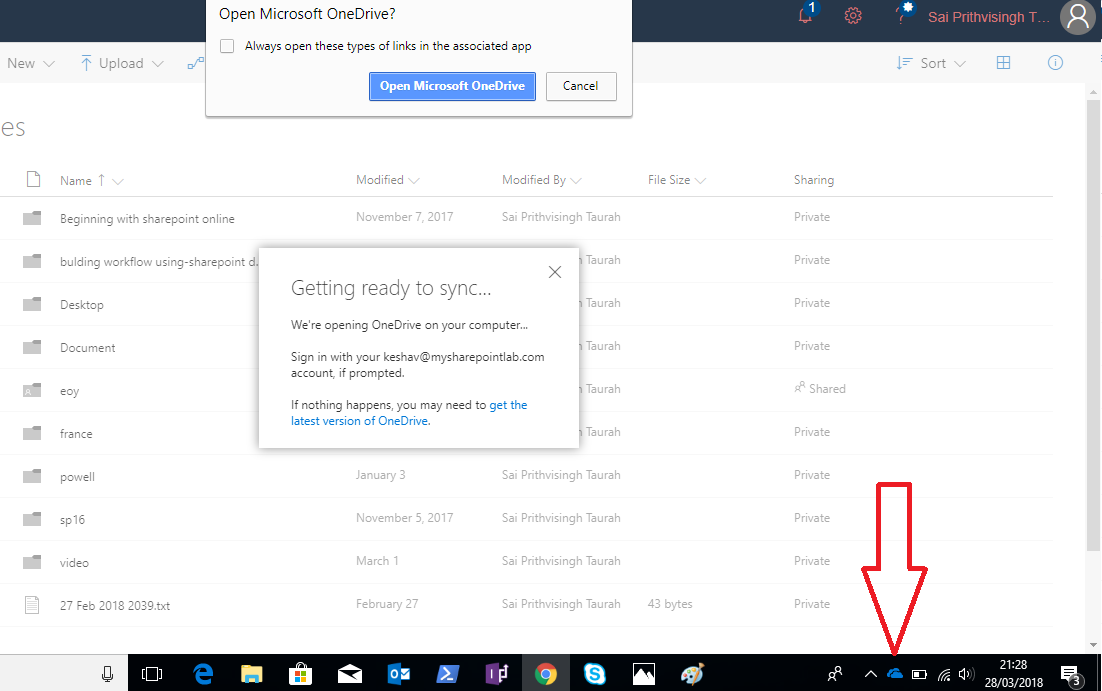Expand the New dropdown menu

click(30, 63)
